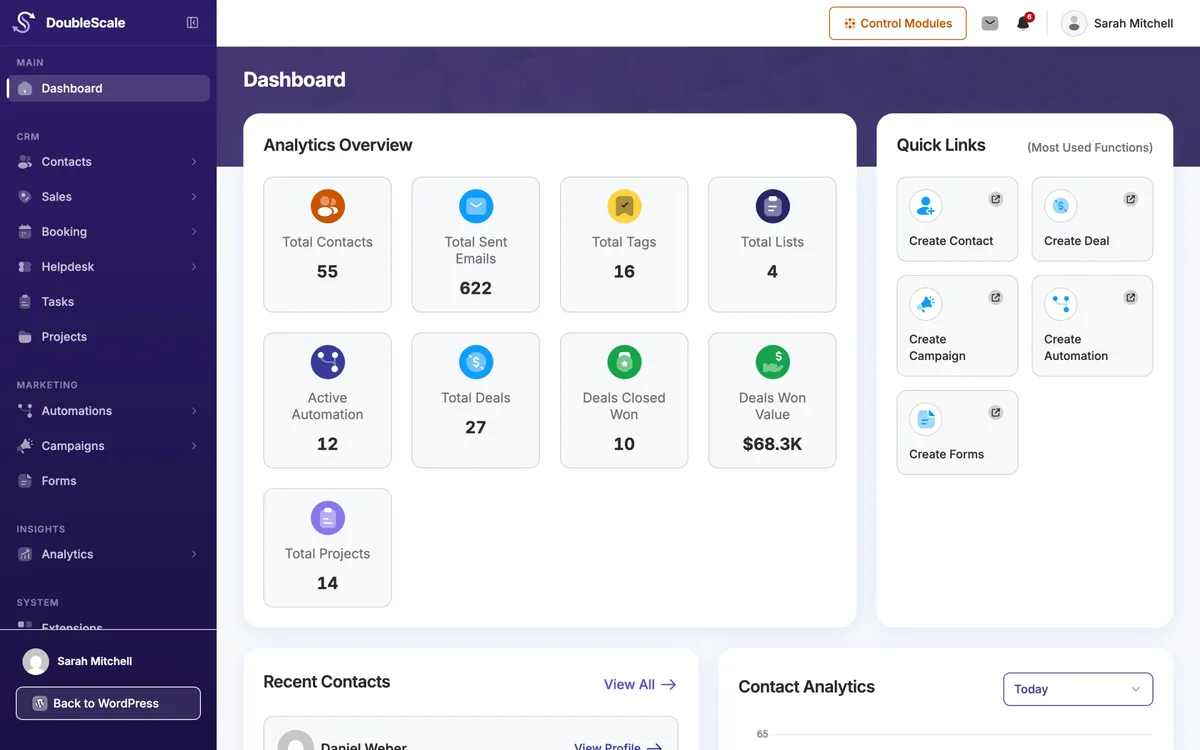Click View Profile link for Daniel Weber
Screen dimensions: 1200x750
pyautogui.click(x=618, y=746)
